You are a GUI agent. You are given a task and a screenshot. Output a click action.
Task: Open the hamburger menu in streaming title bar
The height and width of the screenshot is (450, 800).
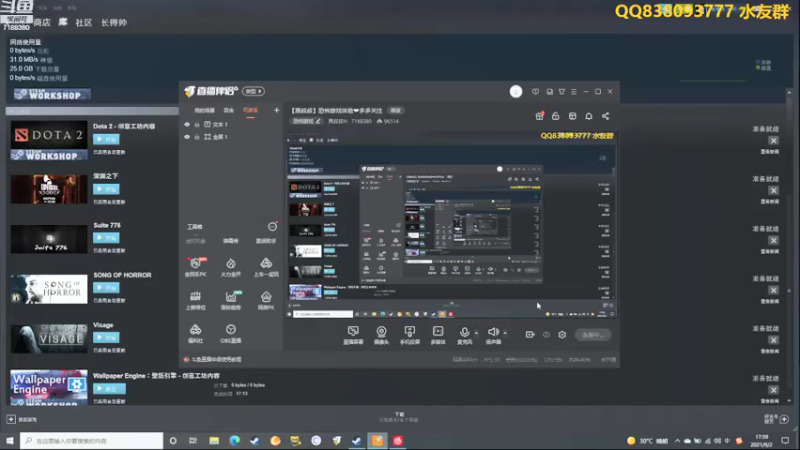click(x=573, y=92)
